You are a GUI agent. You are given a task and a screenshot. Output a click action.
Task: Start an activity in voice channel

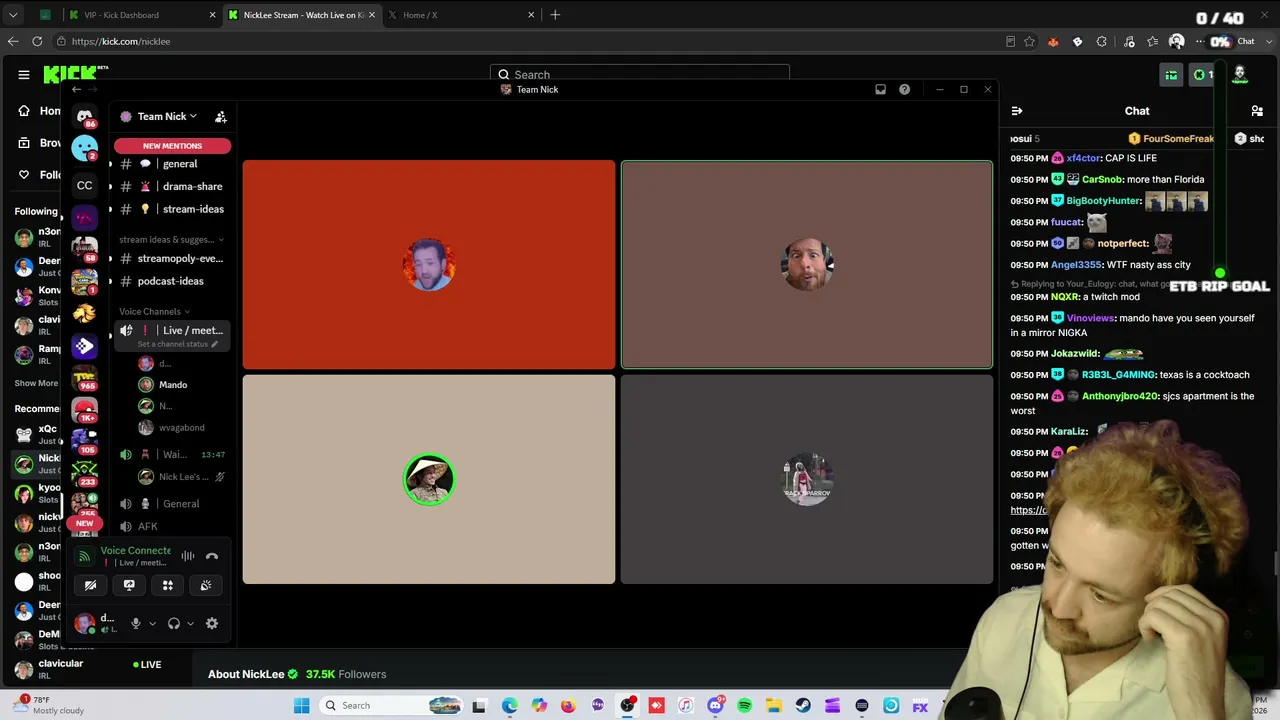point(168,585)
